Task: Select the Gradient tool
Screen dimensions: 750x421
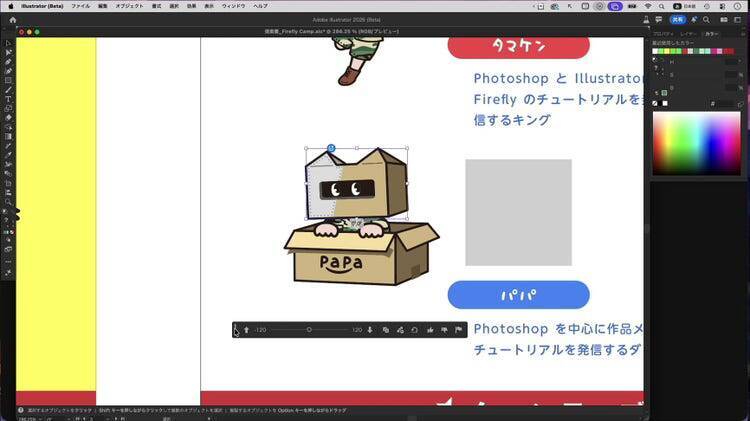Action: coord(8,136)
